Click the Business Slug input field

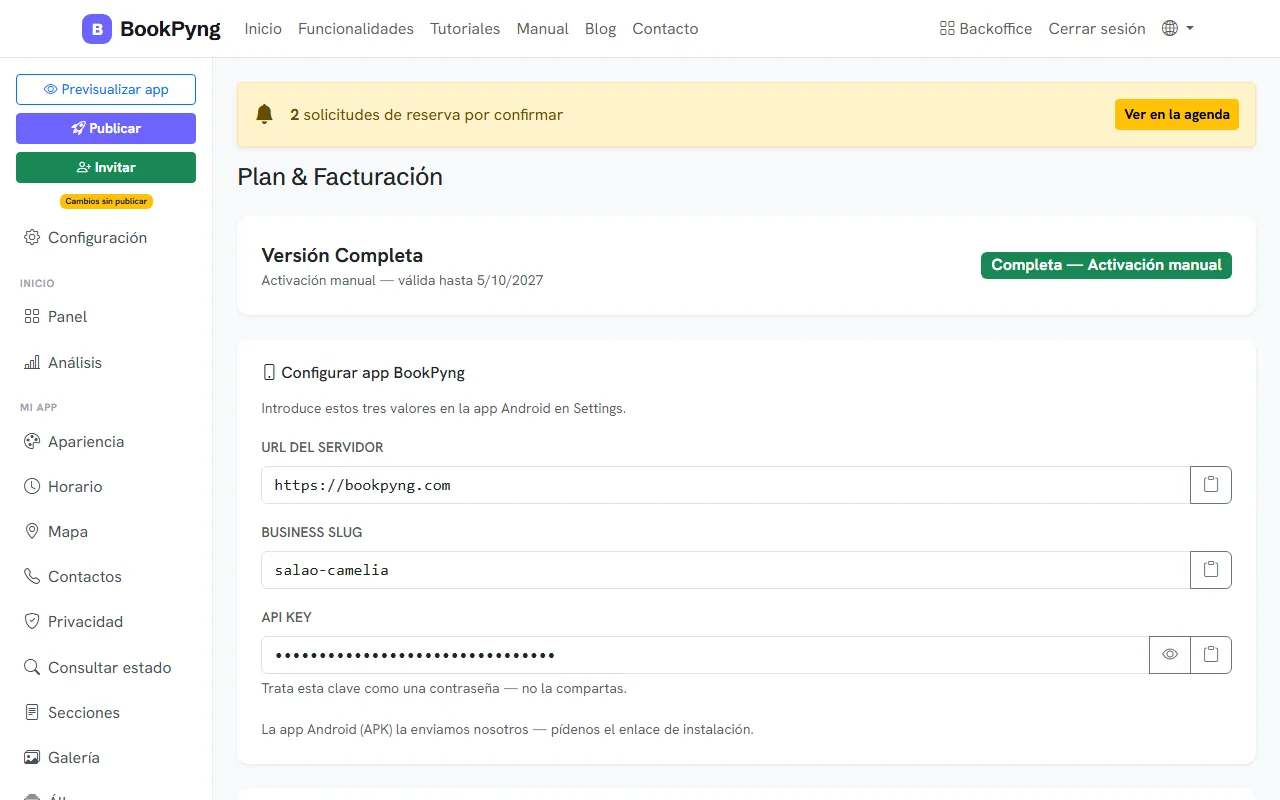coord(726,570)
